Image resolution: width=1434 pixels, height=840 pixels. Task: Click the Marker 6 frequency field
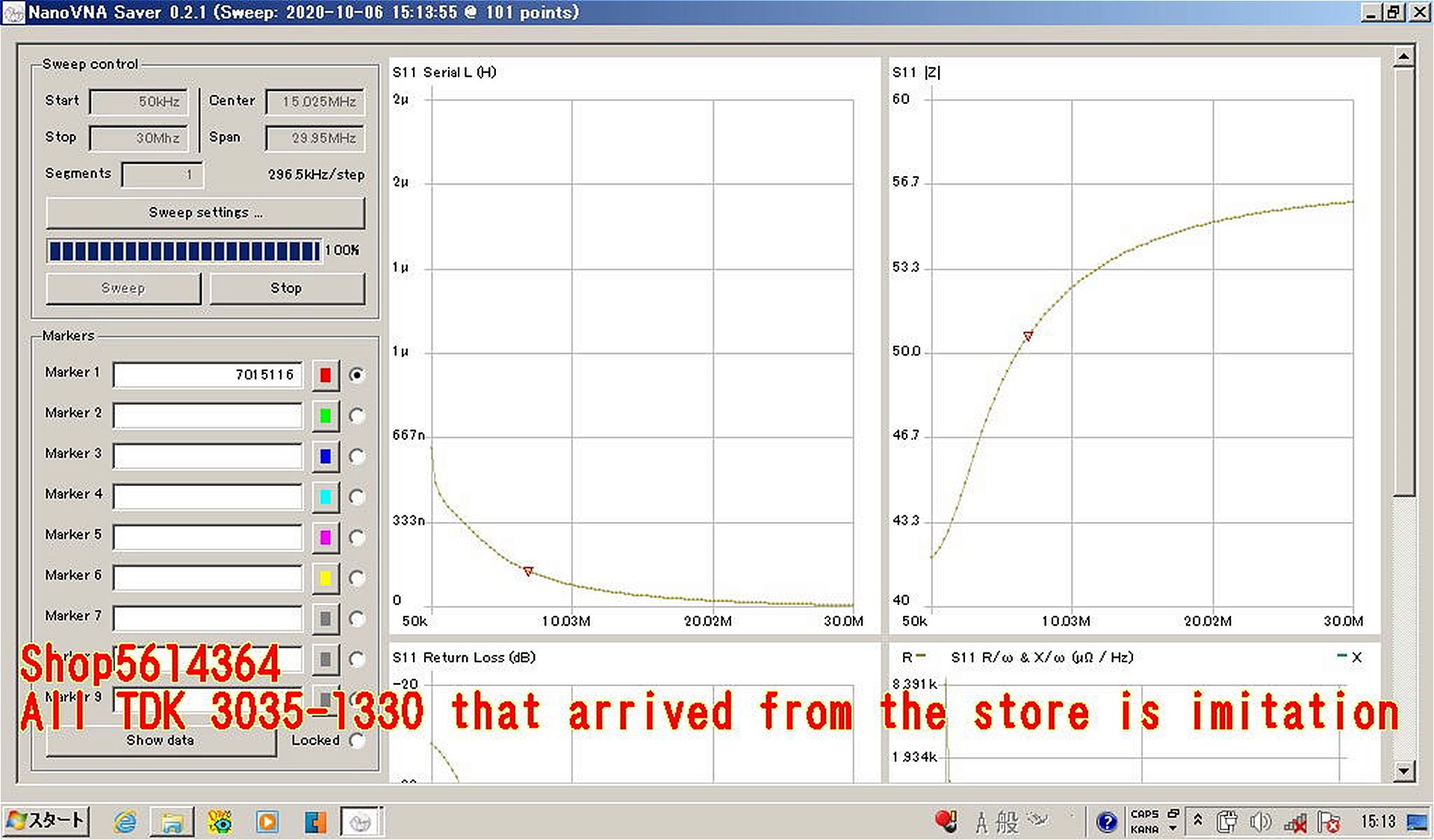tap(208, 578)
